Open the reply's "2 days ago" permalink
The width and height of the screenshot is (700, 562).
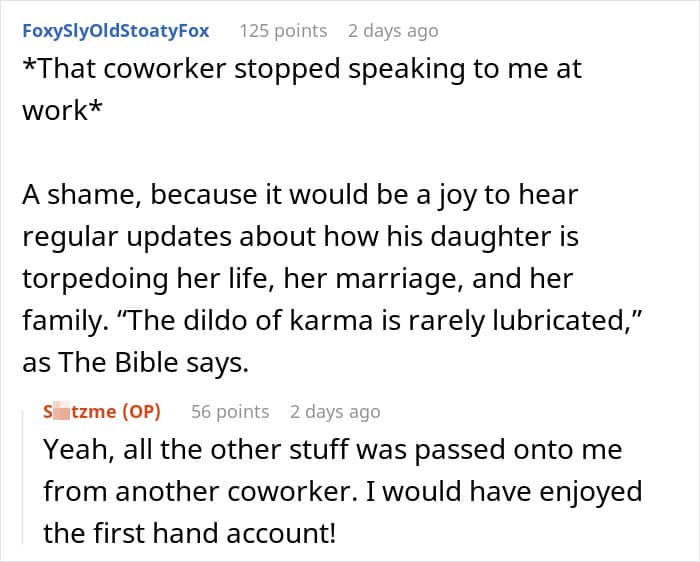click(x=335, y=411)
